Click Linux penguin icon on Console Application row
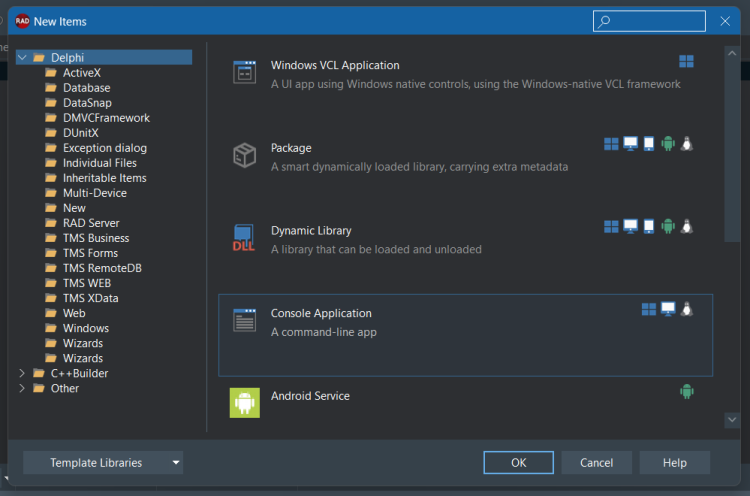This screenshot has width=750, height=496. (x=687, y=309)
